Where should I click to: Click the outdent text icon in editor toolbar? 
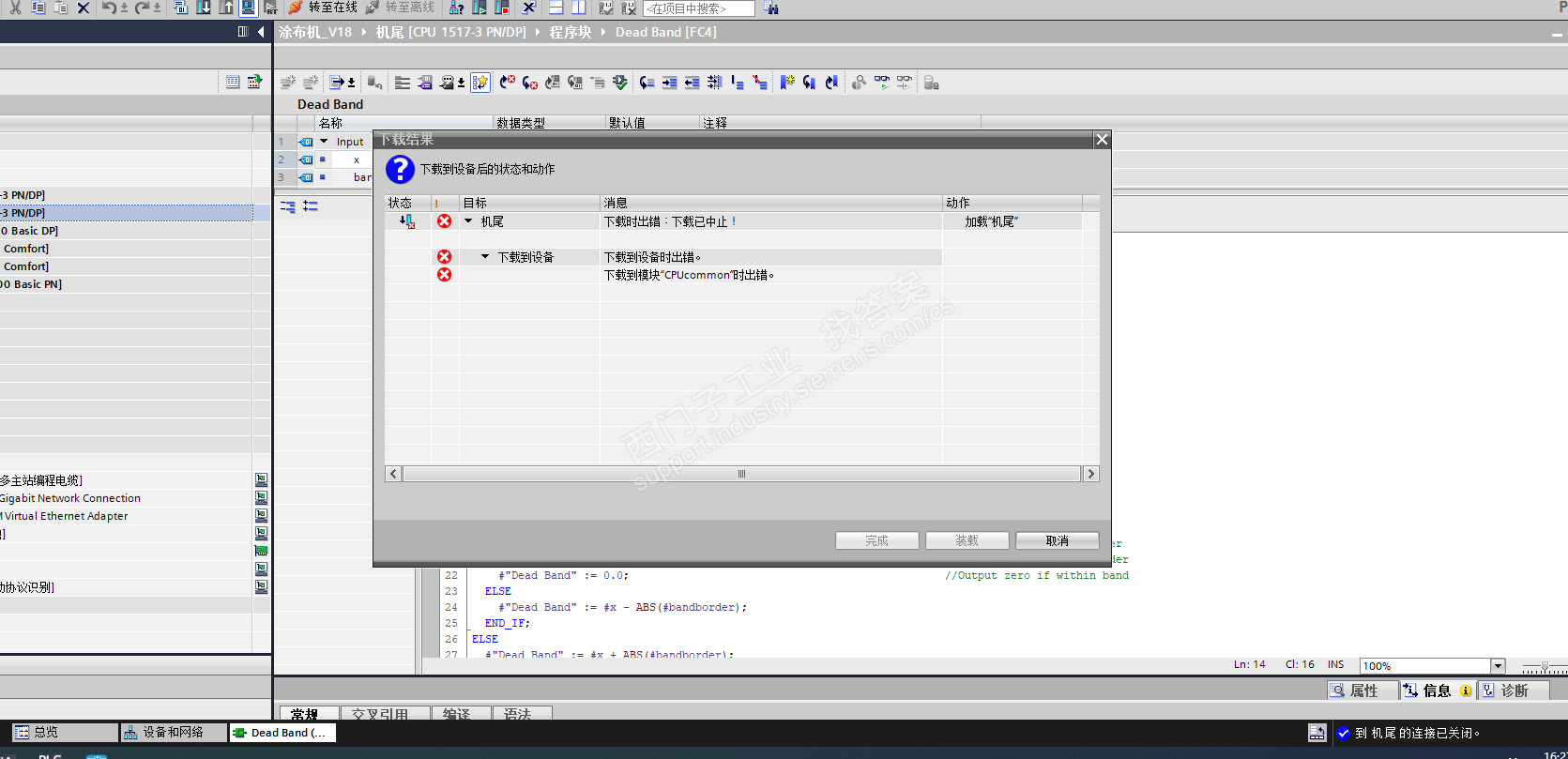pos(692,83)
